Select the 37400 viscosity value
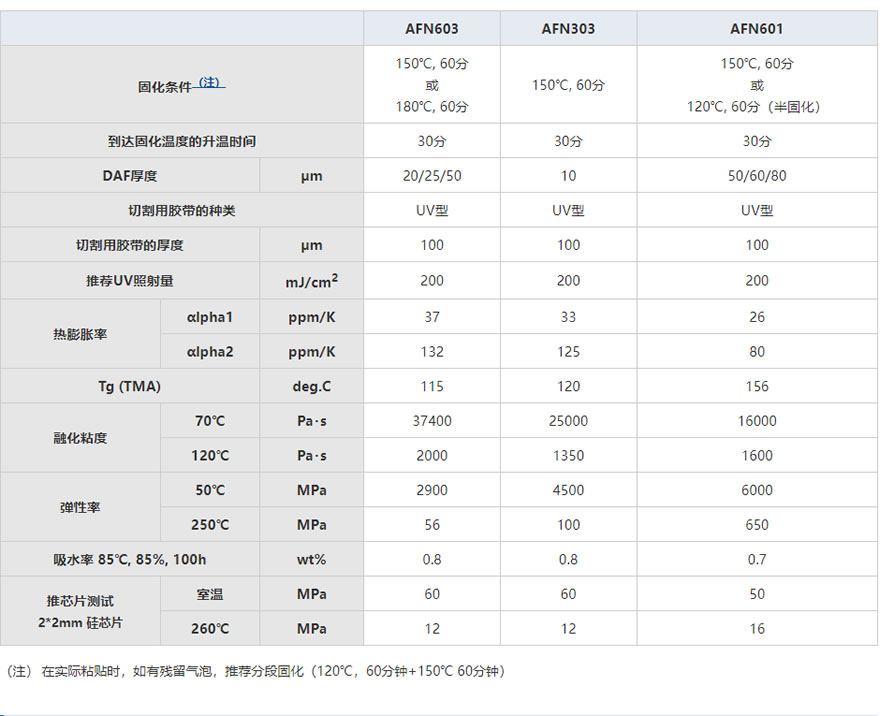This screenshot has height=716, width=880. (x=432, y=421)
